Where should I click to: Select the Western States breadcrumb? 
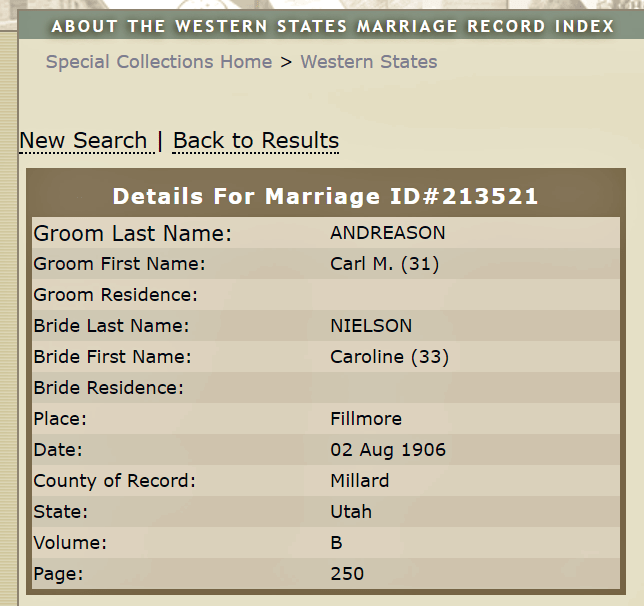tap(369, 62)
